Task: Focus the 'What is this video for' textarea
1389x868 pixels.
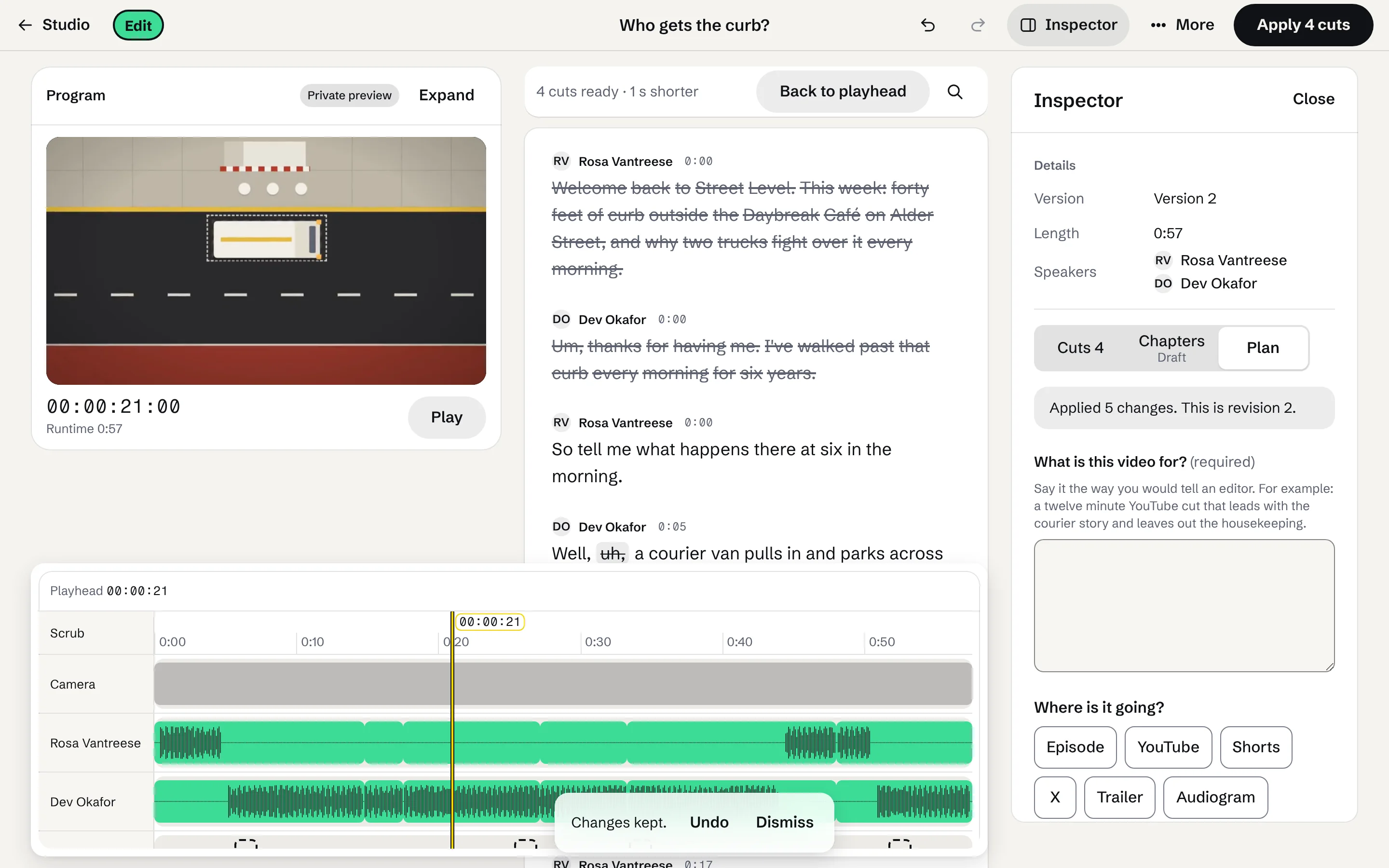Action: click(1184, 605)
